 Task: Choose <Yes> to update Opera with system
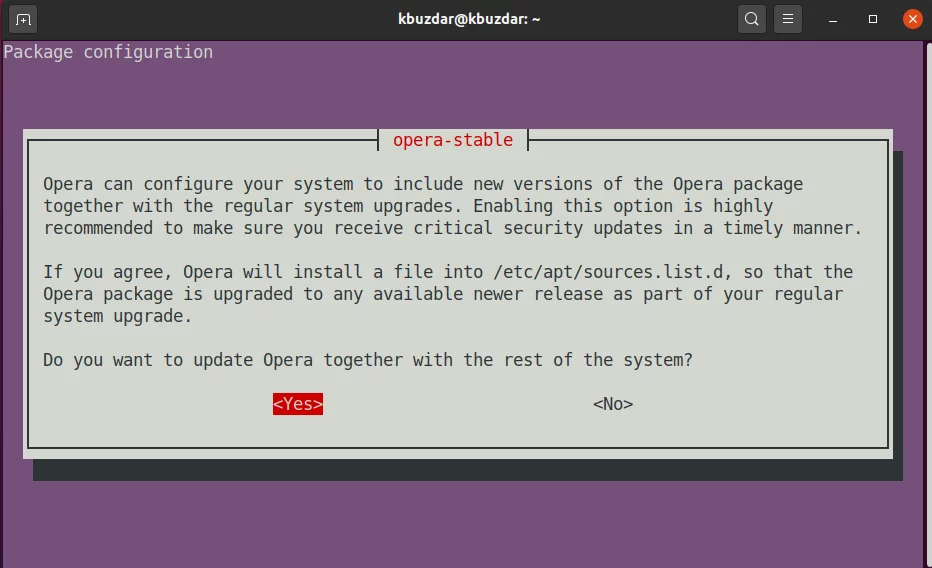click(x=298, y=404)
